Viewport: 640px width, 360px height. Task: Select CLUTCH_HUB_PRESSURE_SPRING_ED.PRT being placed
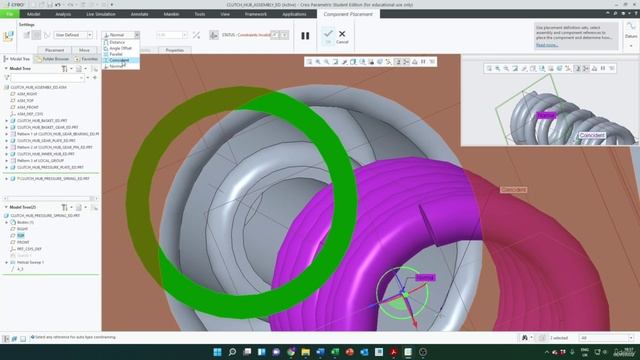(x=53, y=179)
